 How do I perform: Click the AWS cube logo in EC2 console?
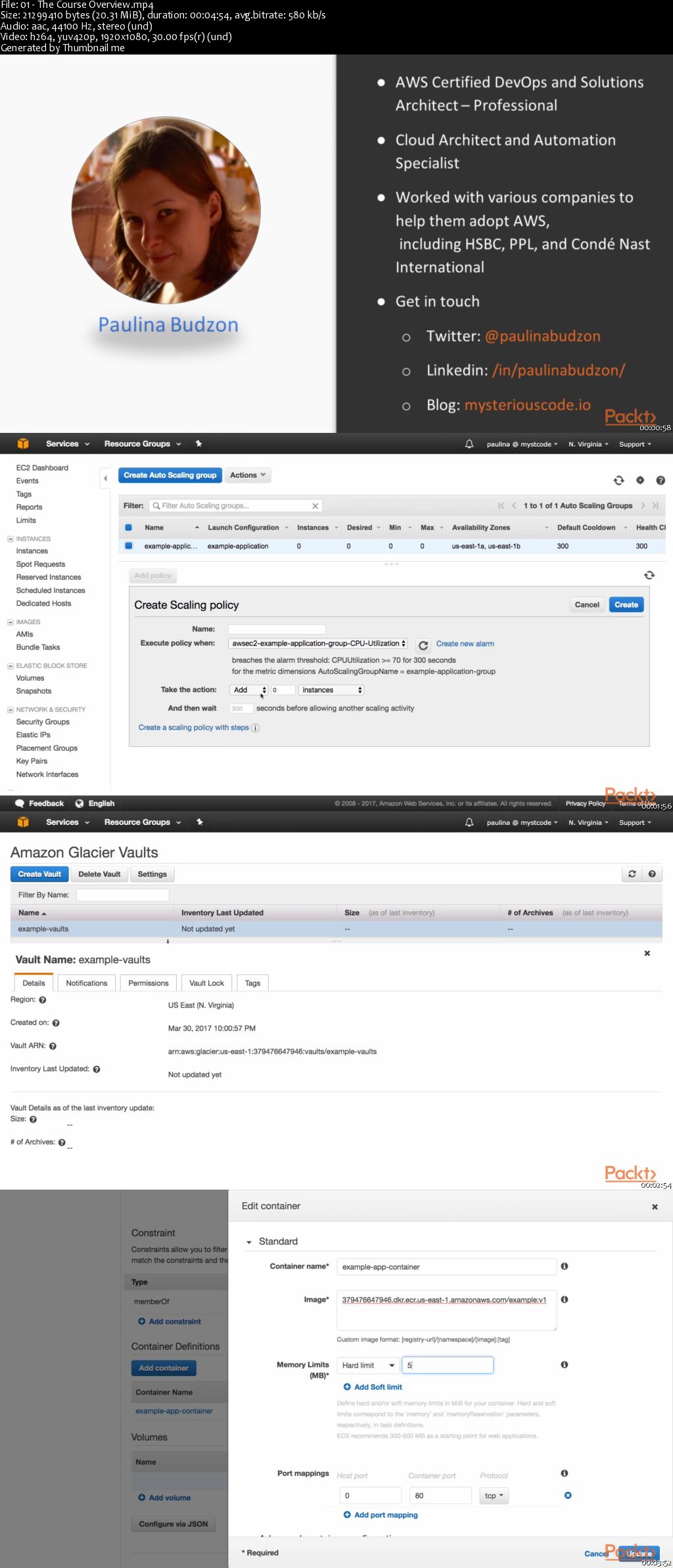(23, 443)
